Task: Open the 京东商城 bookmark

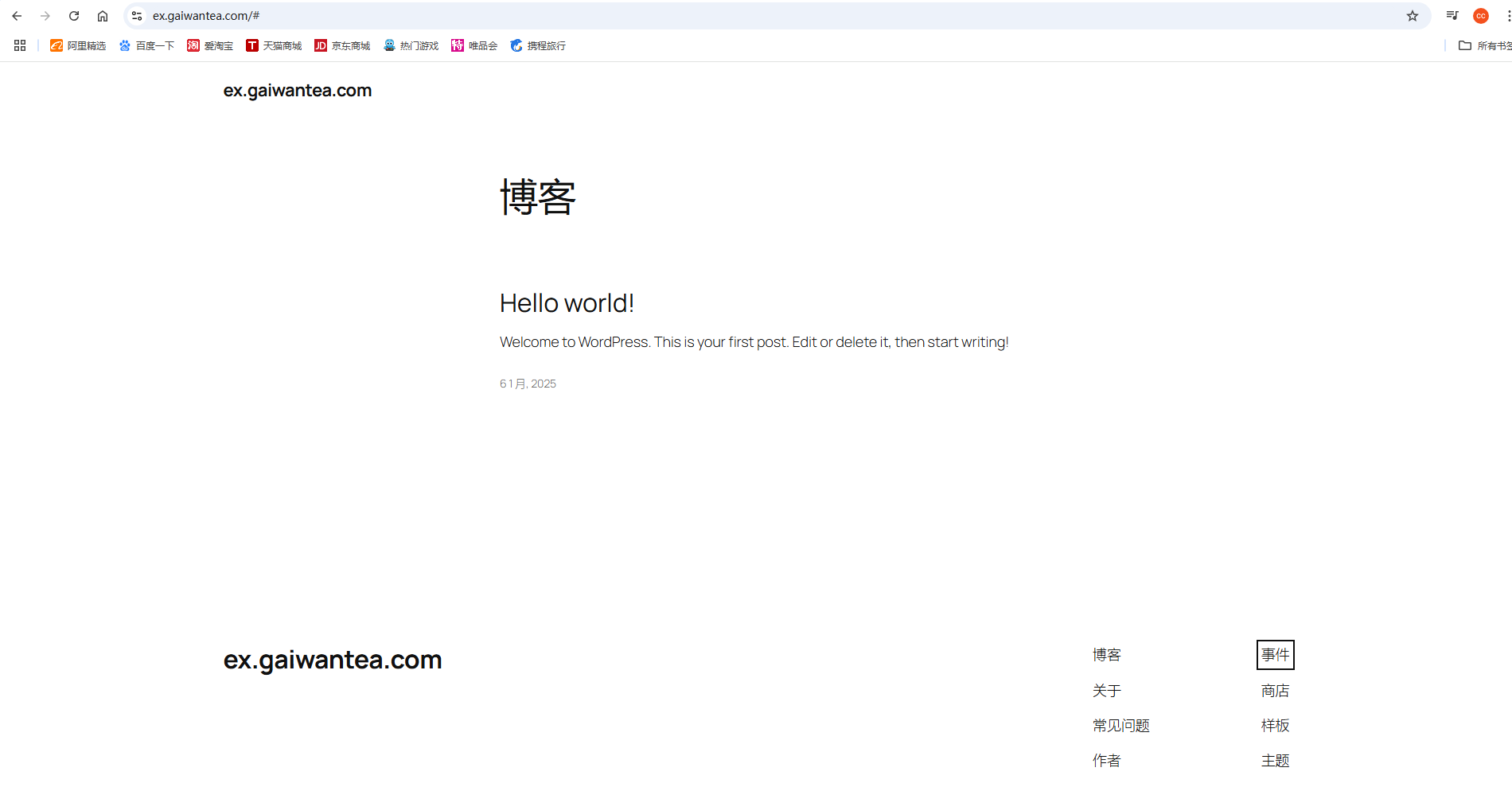Action: (x=342, y=45)
